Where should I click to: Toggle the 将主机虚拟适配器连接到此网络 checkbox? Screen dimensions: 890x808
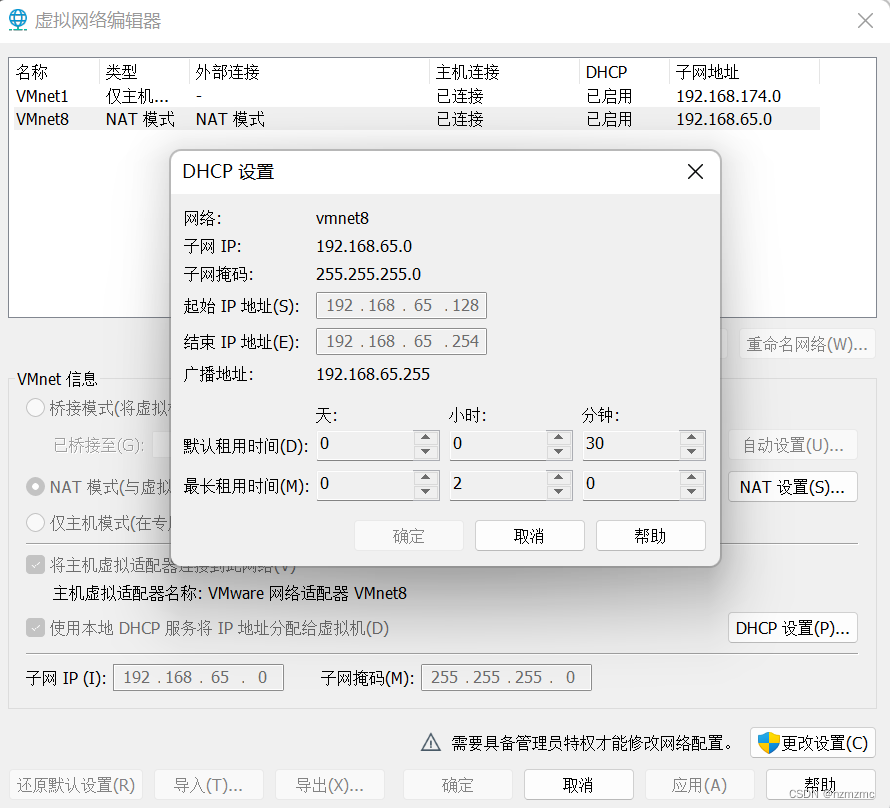(34, 562)
